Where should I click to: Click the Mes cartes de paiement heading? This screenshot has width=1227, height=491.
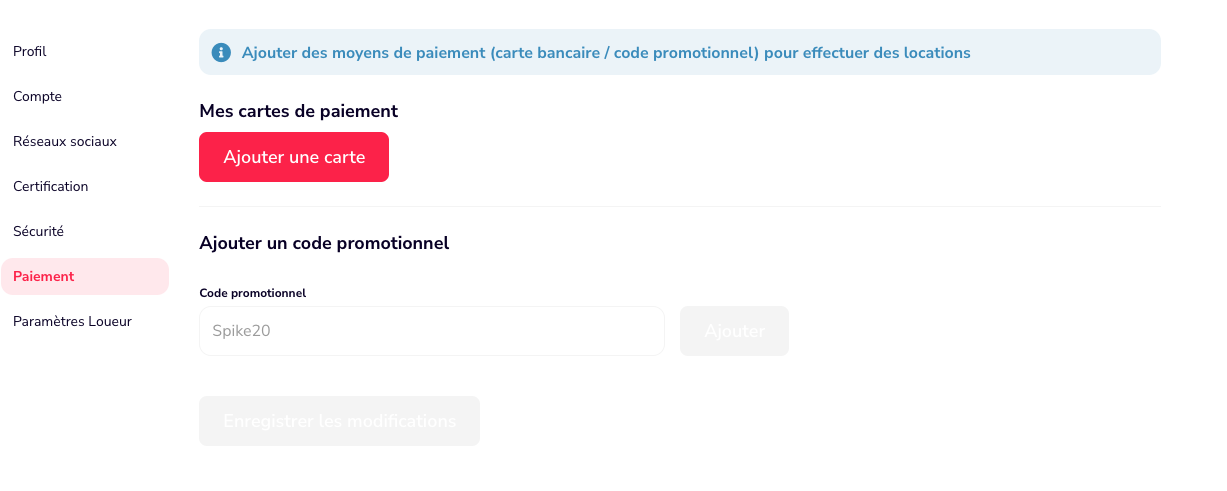(299, 111)
